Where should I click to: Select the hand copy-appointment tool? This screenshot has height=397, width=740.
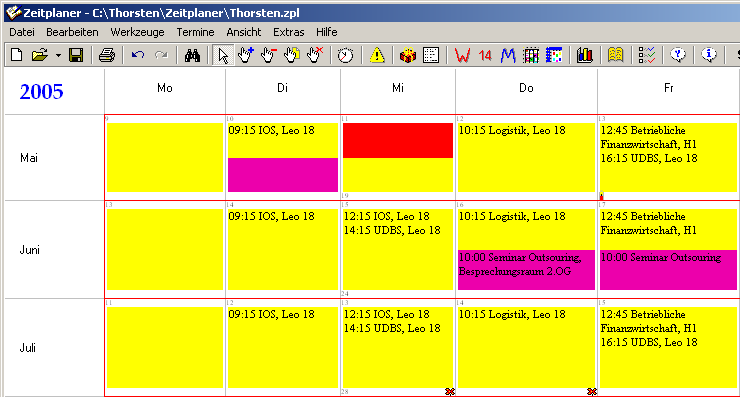pyautogui.click(x=292, y=55)
